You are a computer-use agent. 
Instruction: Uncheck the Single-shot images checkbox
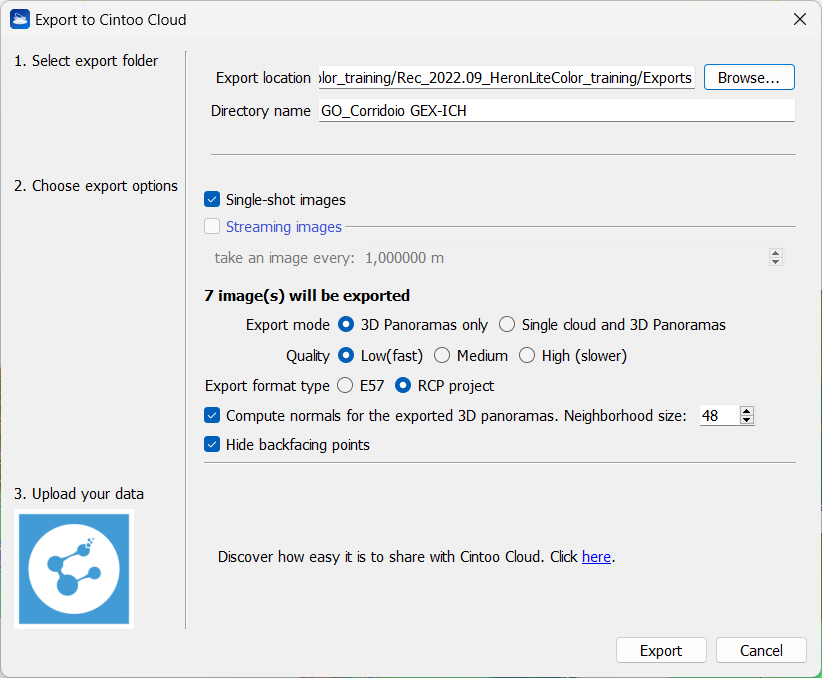click(x=212, y=200)
